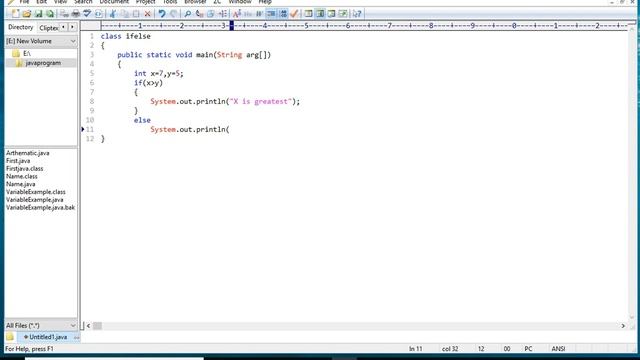Click line 11 marker in gutter
The height and width of the screenshot is (360, 640).
click(83, 129)
